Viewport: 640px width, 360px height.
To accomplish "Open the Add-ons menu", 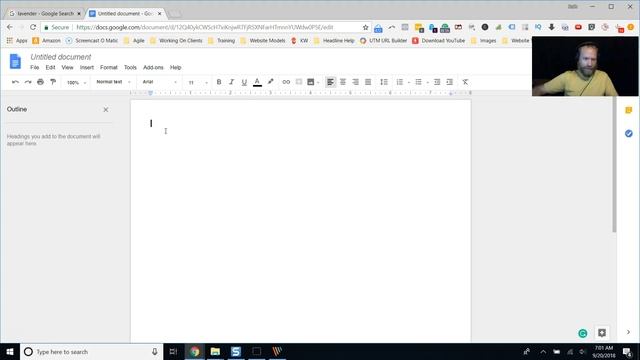I will click(153, 67).
